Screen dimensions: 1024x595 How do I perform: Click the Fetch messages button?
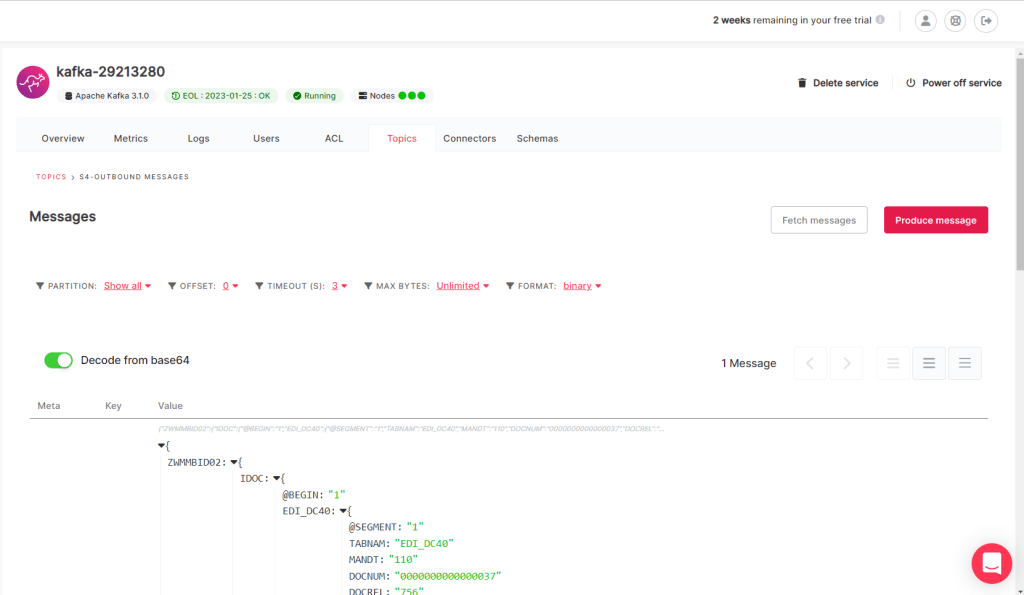click(818, 220)
